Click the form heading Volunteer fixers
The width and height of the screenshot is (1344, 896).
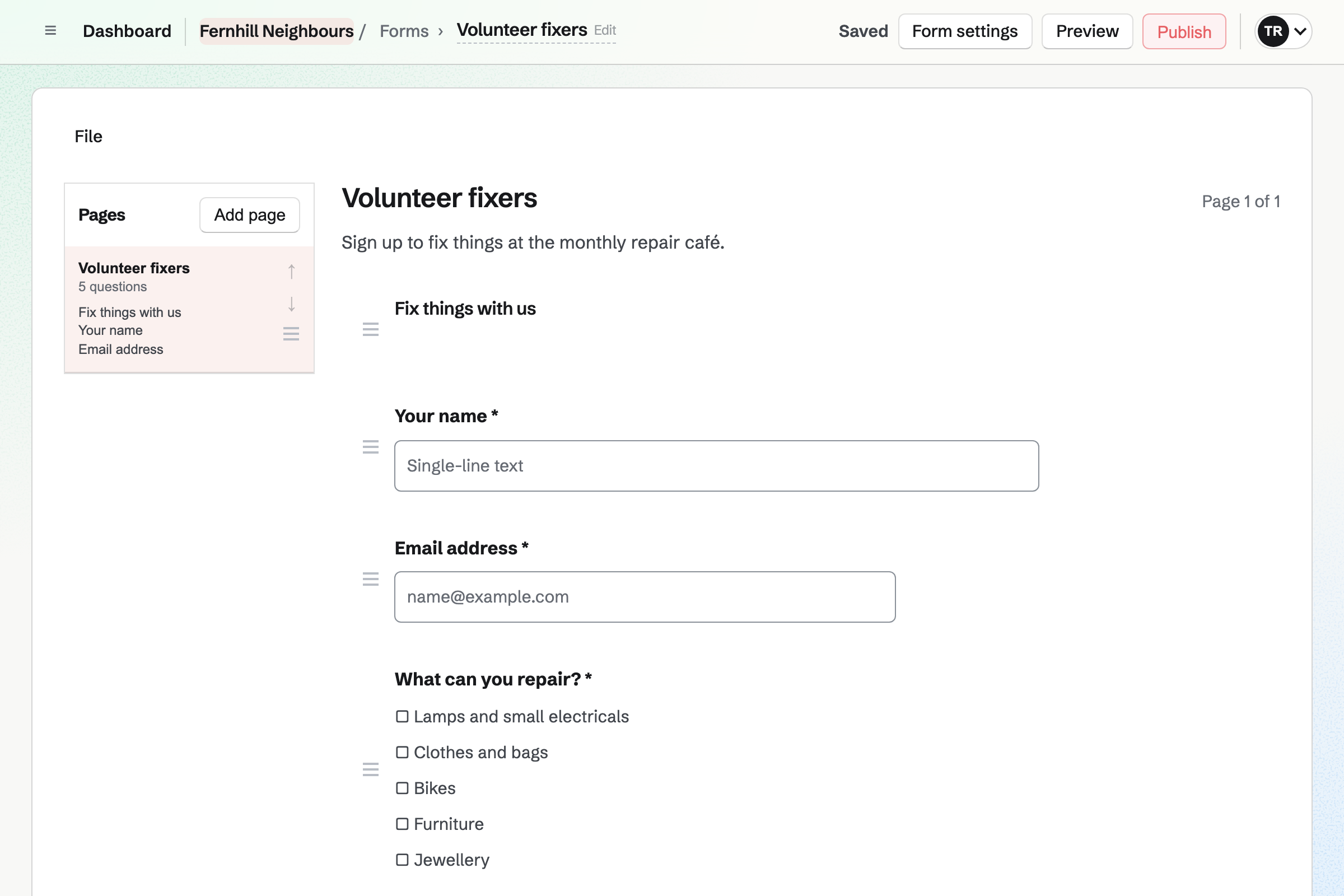440,198
